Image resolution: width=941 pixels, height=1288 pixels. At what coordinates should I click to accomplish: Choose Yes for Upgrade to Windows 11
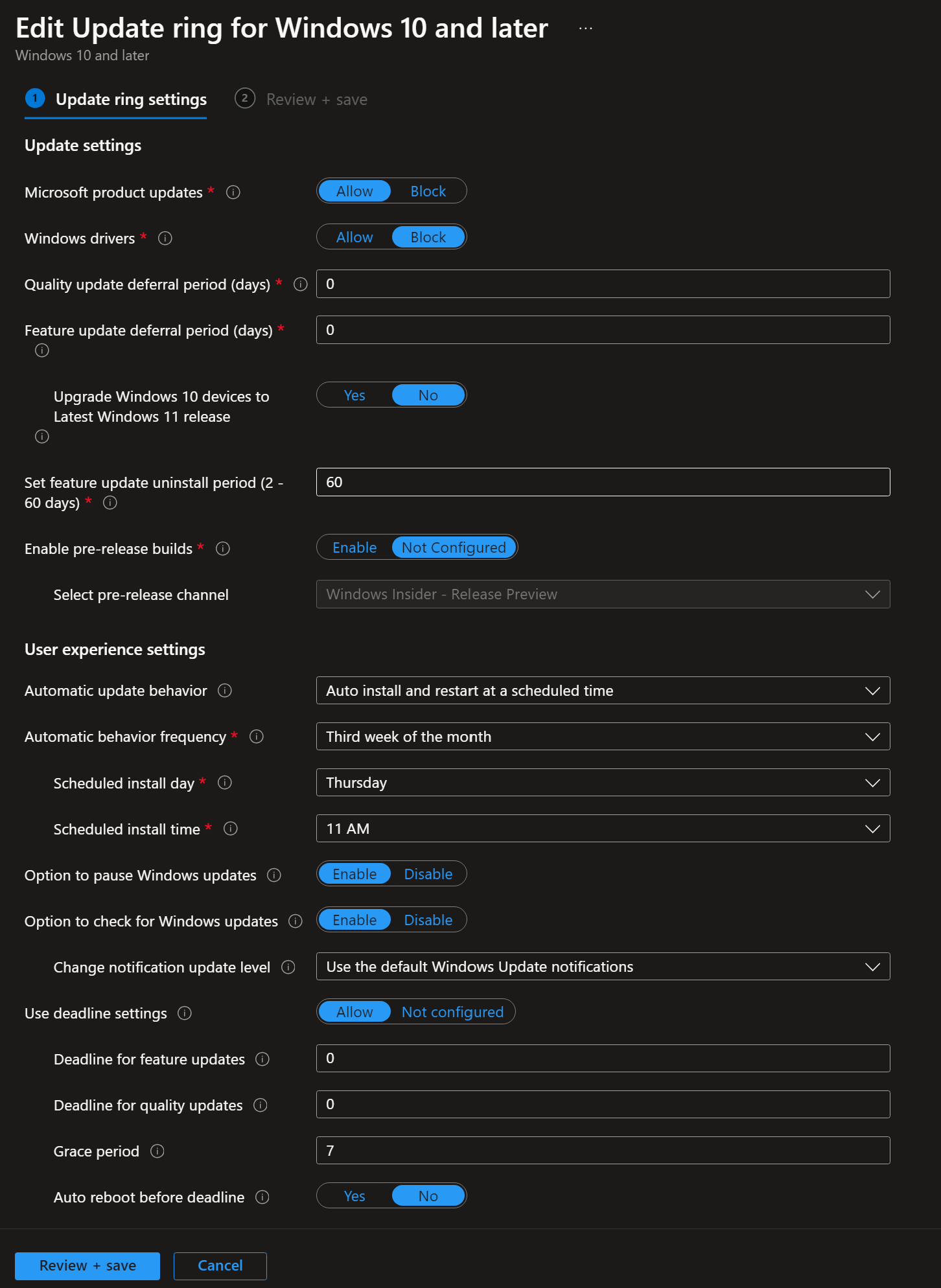(x=354, y=395)
